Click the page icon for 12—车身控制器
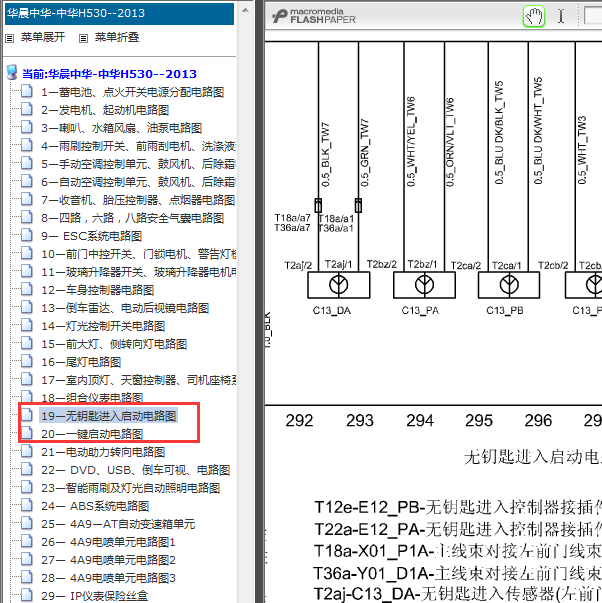602x603 pixels. point(27,289)
